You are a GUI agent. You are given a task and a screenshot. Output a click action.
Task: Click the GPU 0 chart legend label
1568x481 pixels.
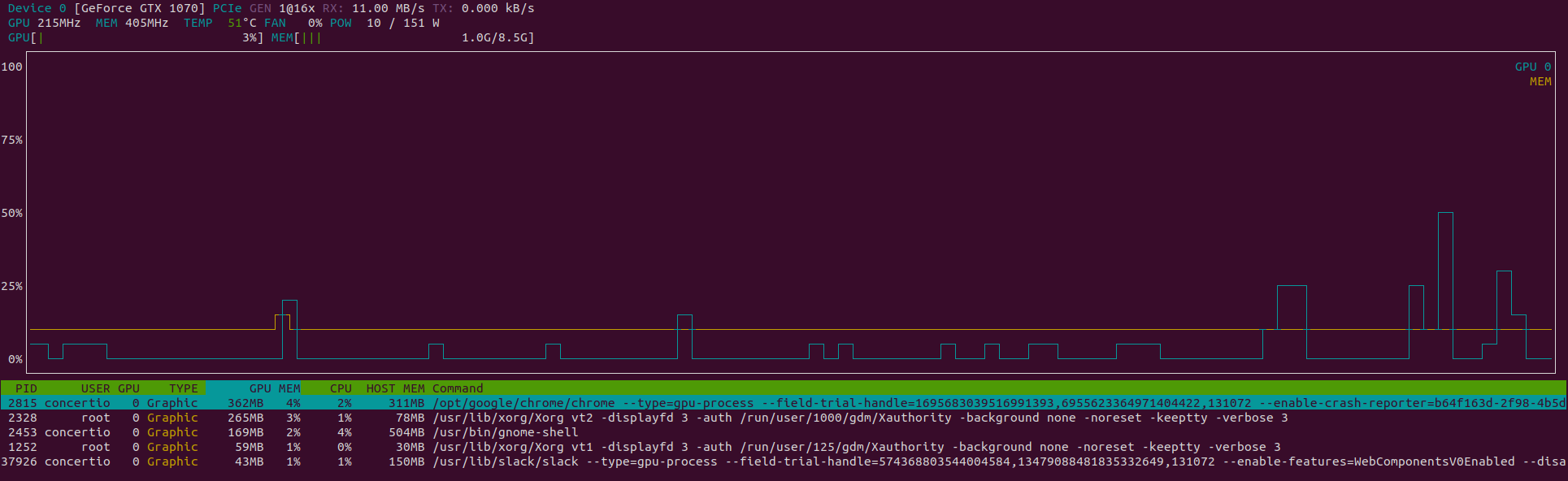point(1533,67)
